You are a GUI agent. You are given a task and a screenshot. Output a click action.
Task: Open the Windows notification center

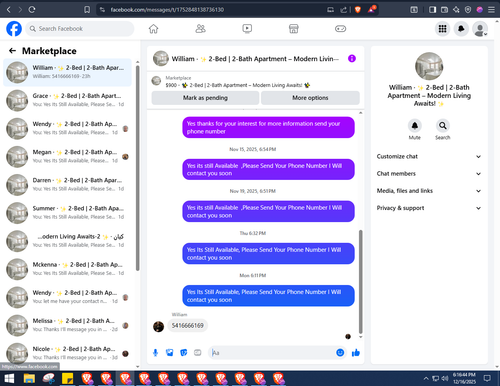point(487,378)
